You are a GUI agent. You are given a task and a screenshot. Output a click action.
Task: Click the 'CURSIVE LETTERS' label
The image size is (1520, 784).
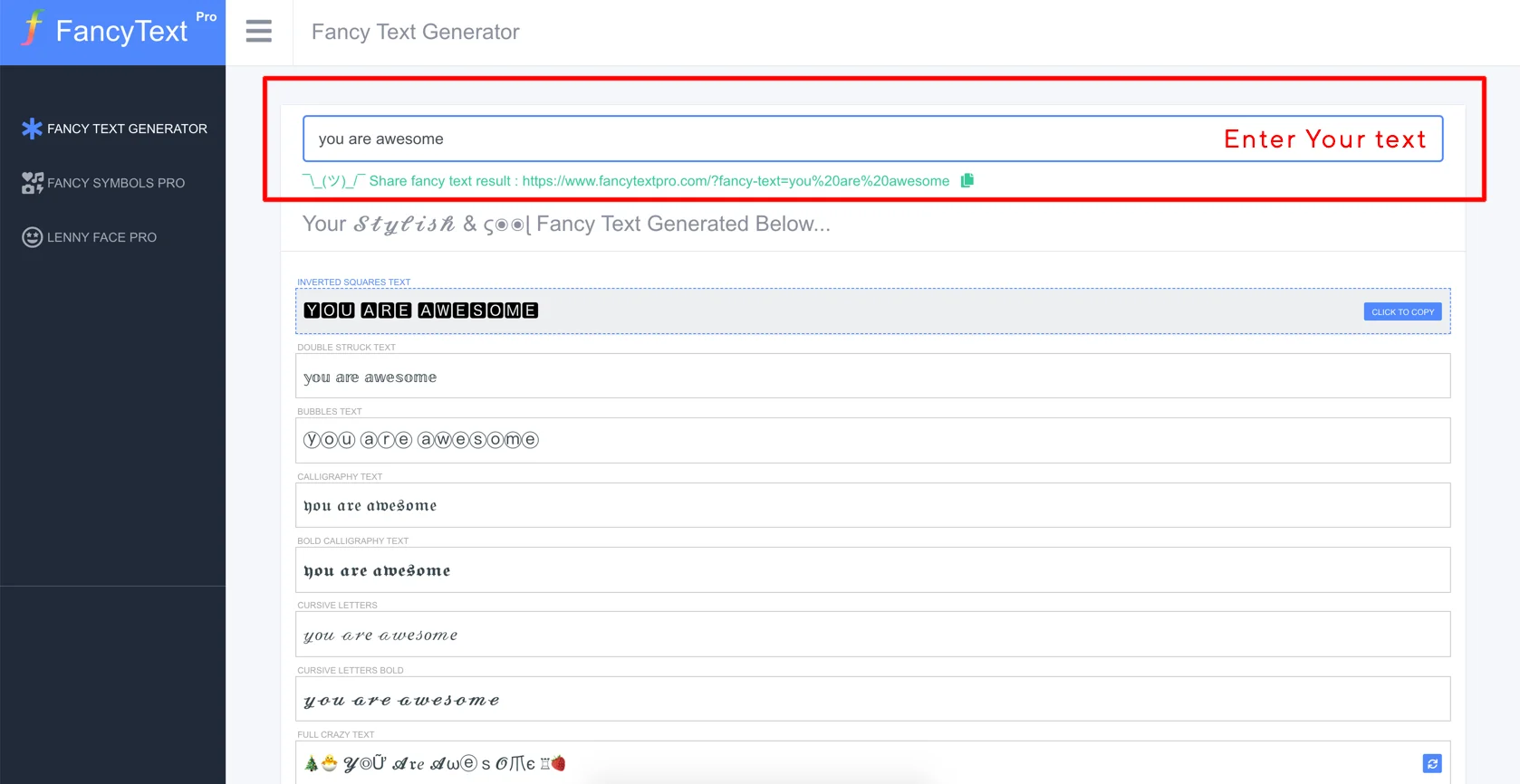(x=337, y=606)
